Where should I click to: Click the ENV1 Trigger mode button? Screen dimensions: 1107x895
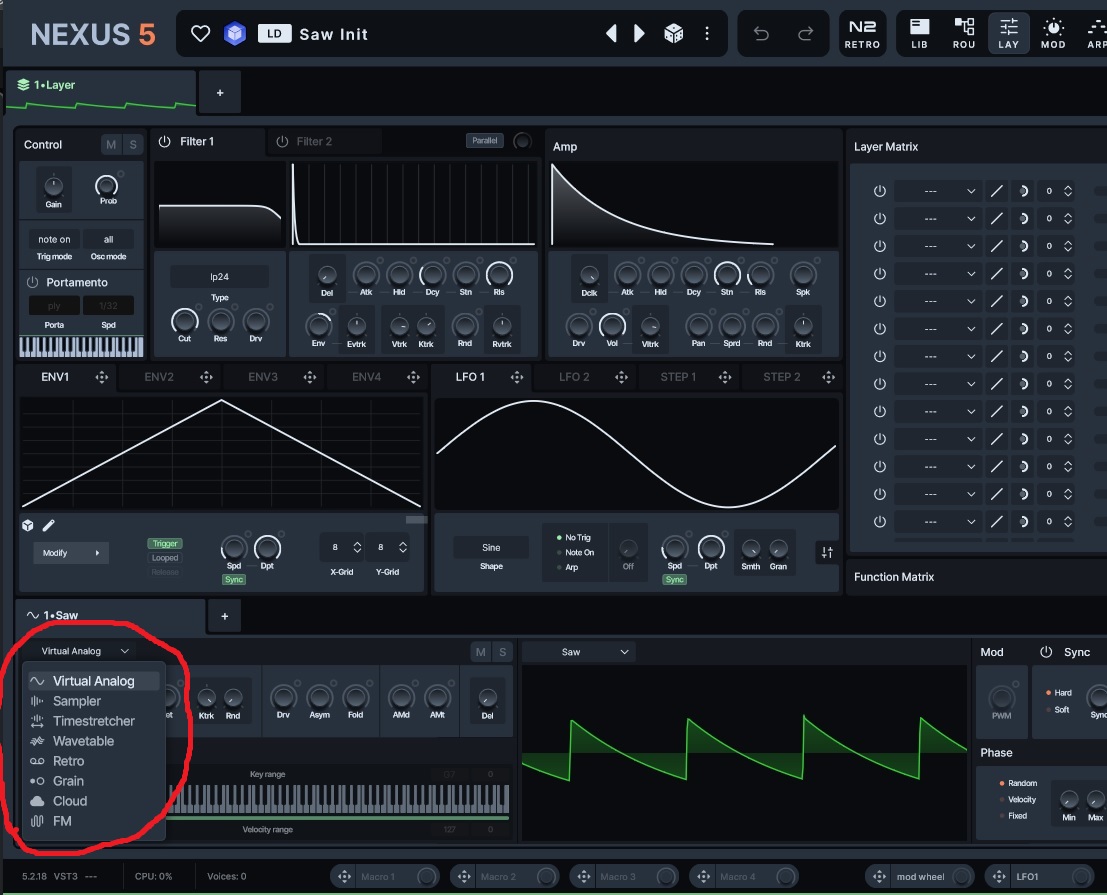click(x=164, y=543)
